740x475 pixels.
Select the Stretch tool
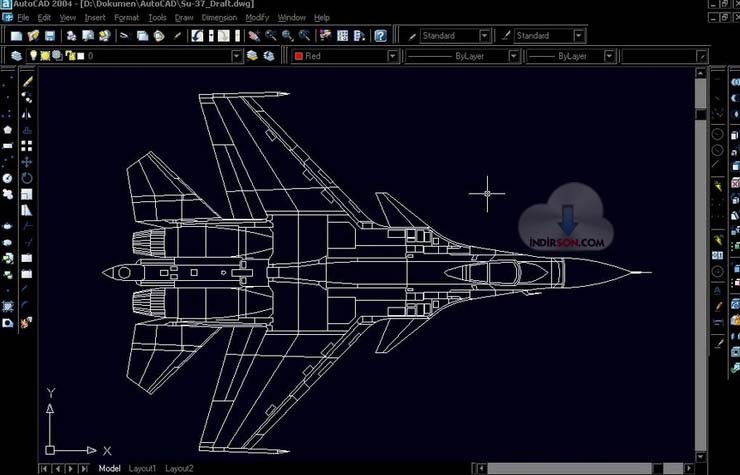27,210
